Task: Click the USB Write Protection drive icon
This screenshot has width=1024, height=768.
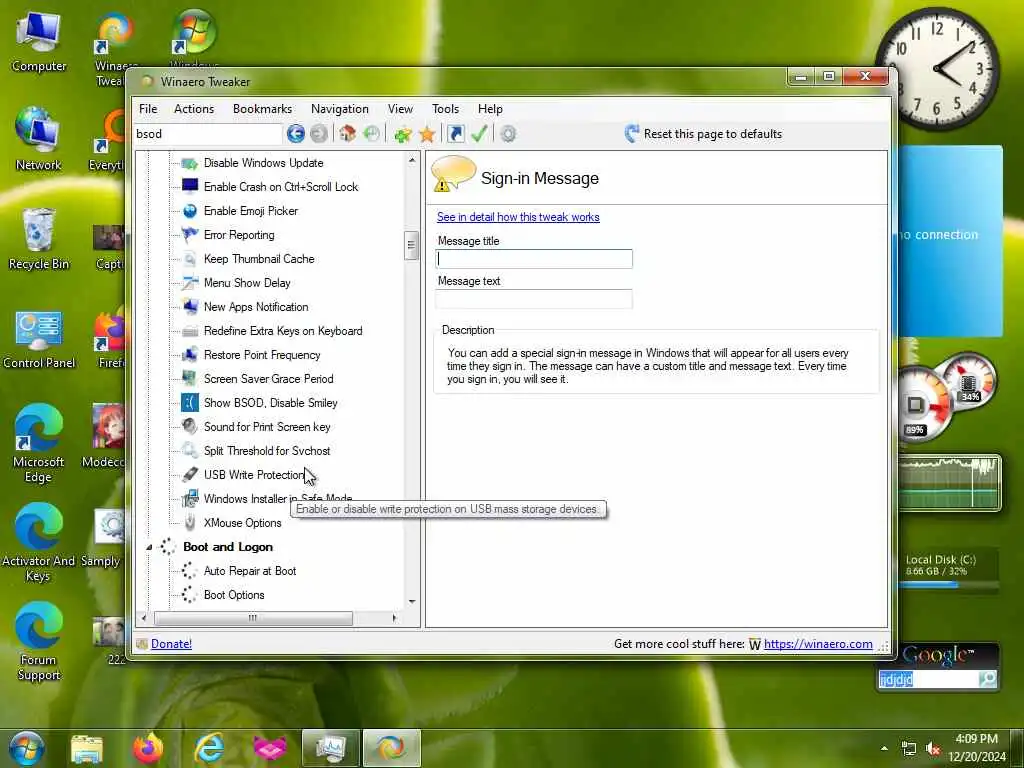Action: click(190, 475)
